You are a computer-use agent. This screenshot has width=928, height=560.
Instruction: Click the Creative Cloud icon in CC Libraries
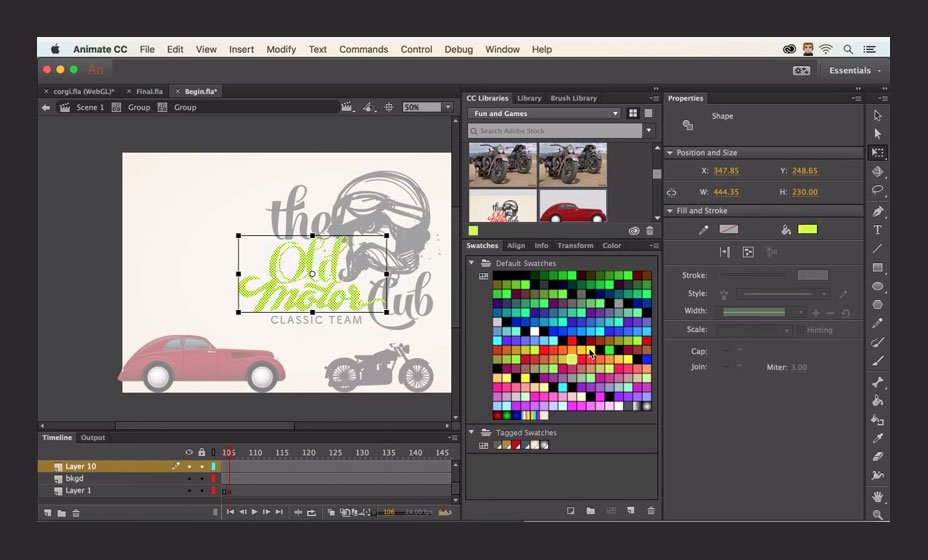pos(633,231)
